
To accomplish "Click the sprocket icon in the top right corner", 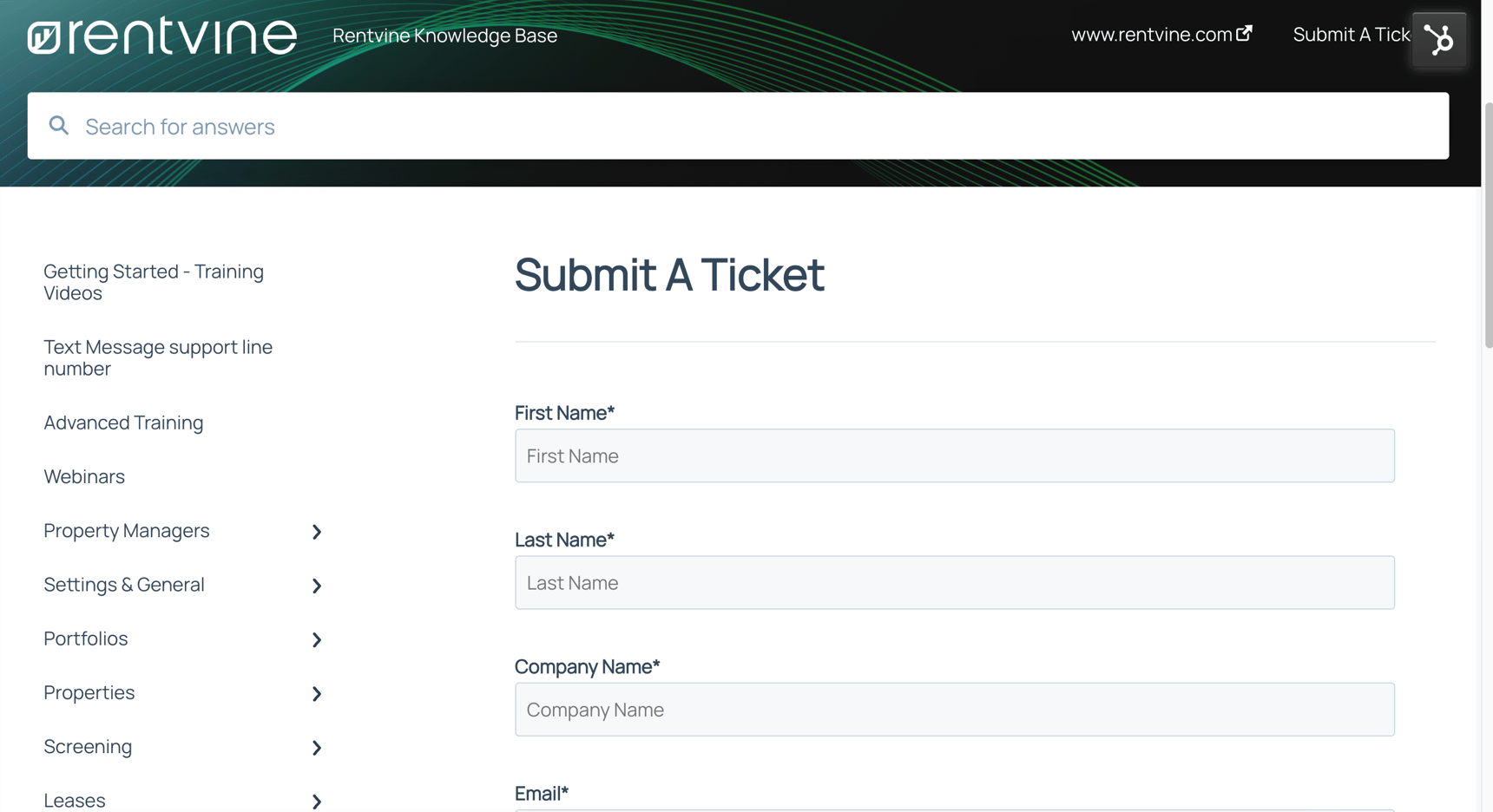I will [x=1438, y=39].
